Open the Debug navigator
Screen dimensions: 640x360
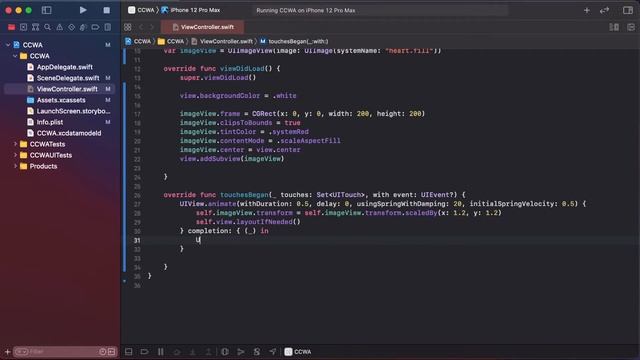[83, 27]
